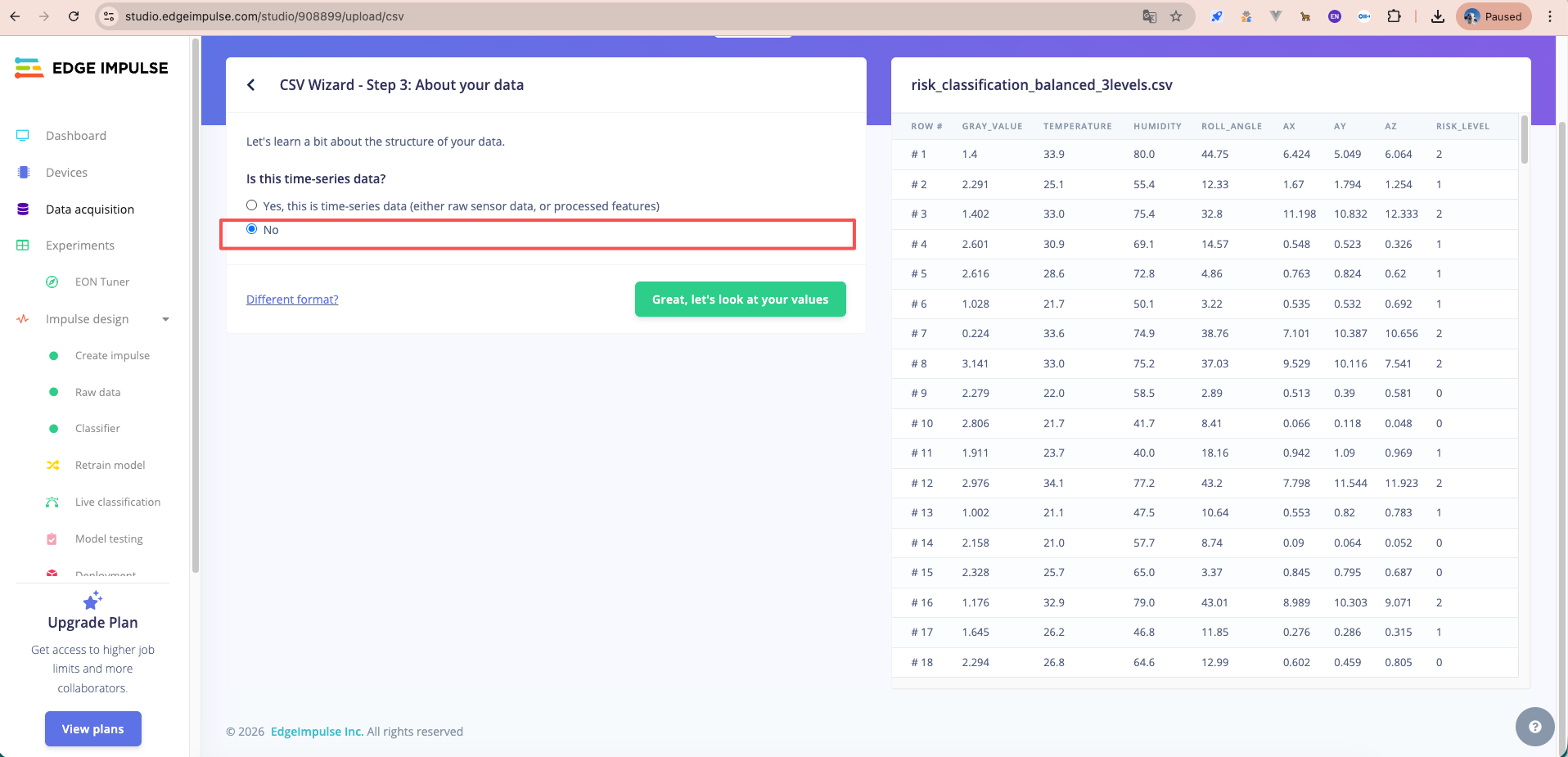Open the help question mark bubble
The width and height of the screenshot is (1568, 757).
(x=1534, y=727)
